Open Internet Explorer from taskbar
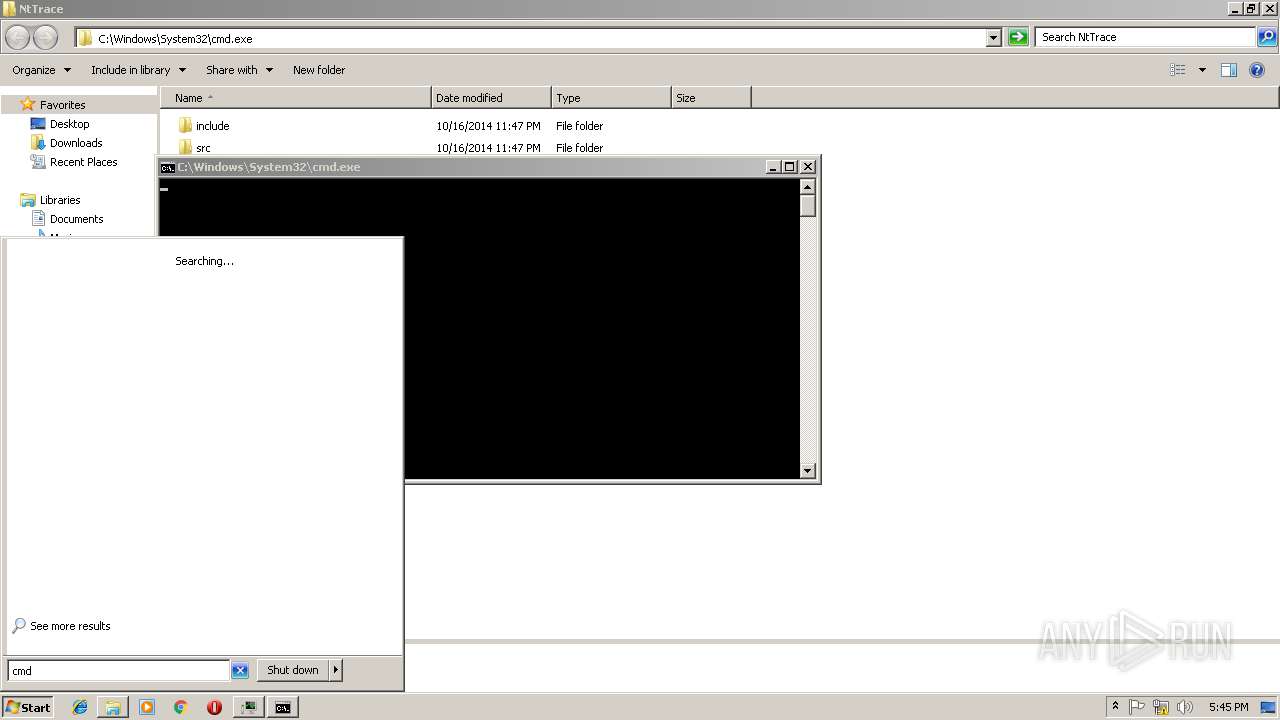 tap(80, 707)
